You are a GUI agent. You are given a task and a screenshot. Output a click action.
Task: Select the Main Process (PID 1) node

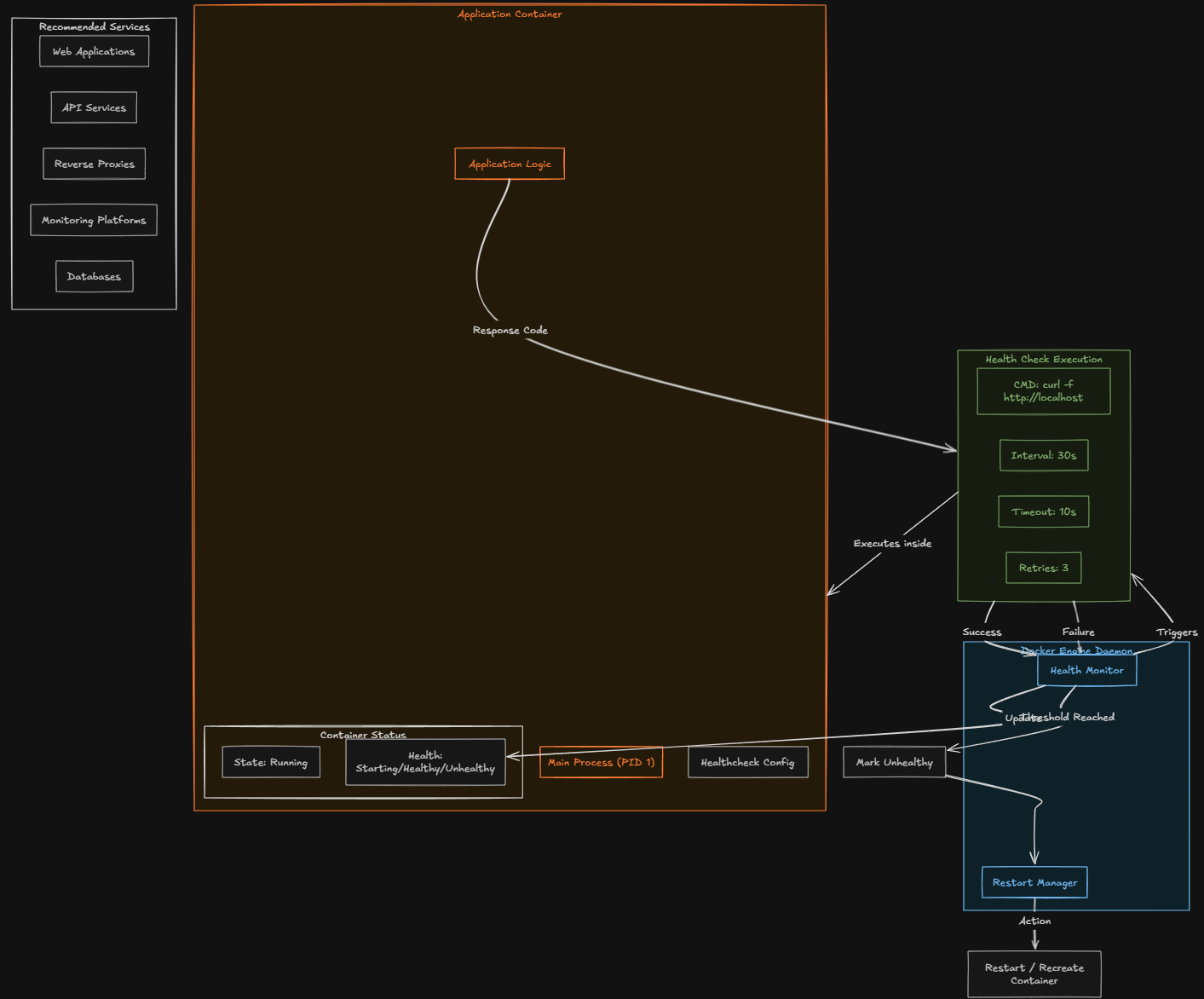601,762
